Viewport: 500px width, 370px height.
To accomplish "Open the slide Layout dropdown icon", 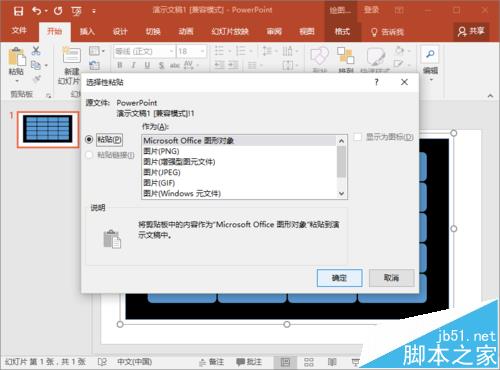I will coord(96,51).
